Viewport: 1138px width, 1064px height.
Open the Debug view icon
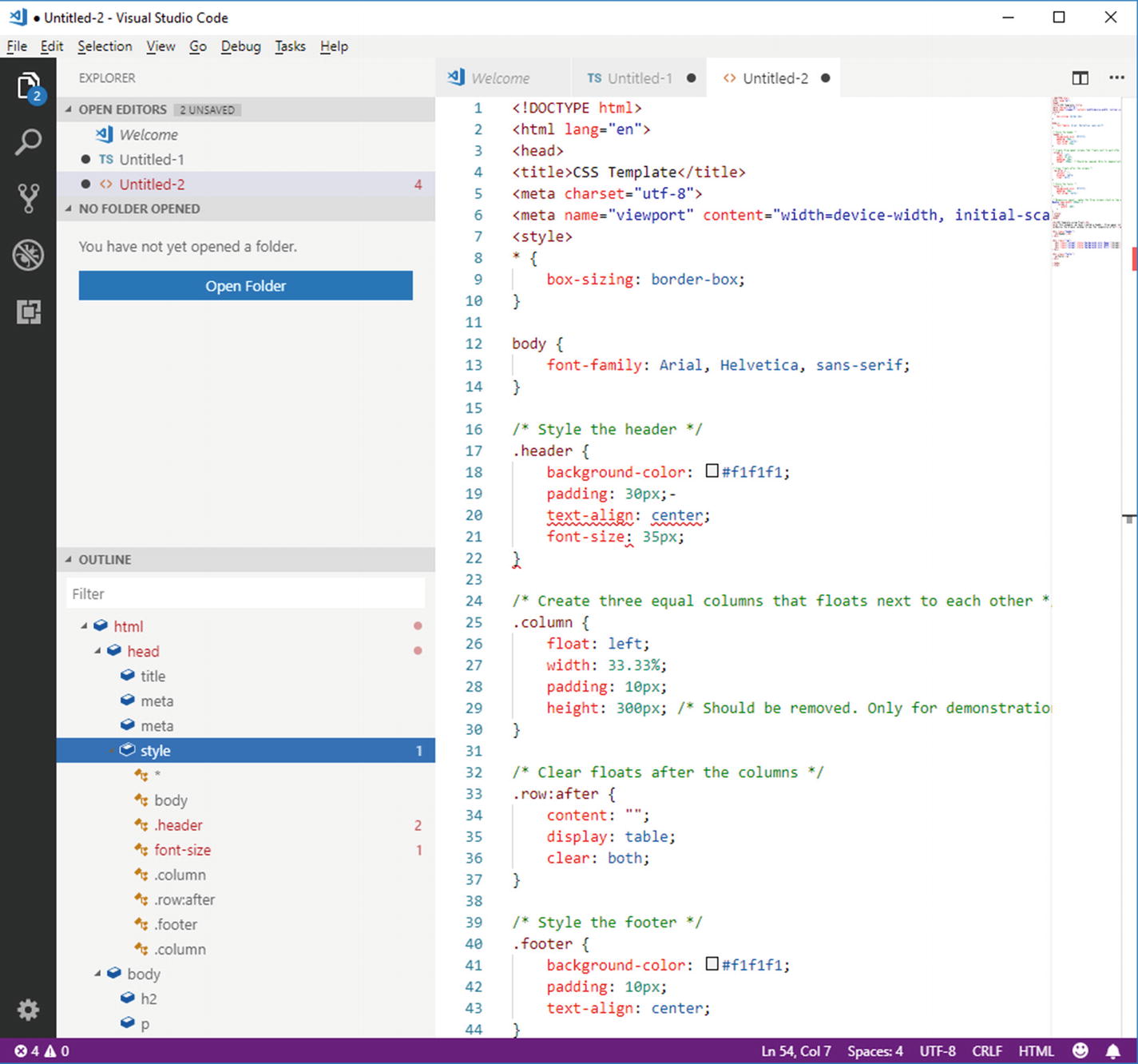(x=28, y=256)
